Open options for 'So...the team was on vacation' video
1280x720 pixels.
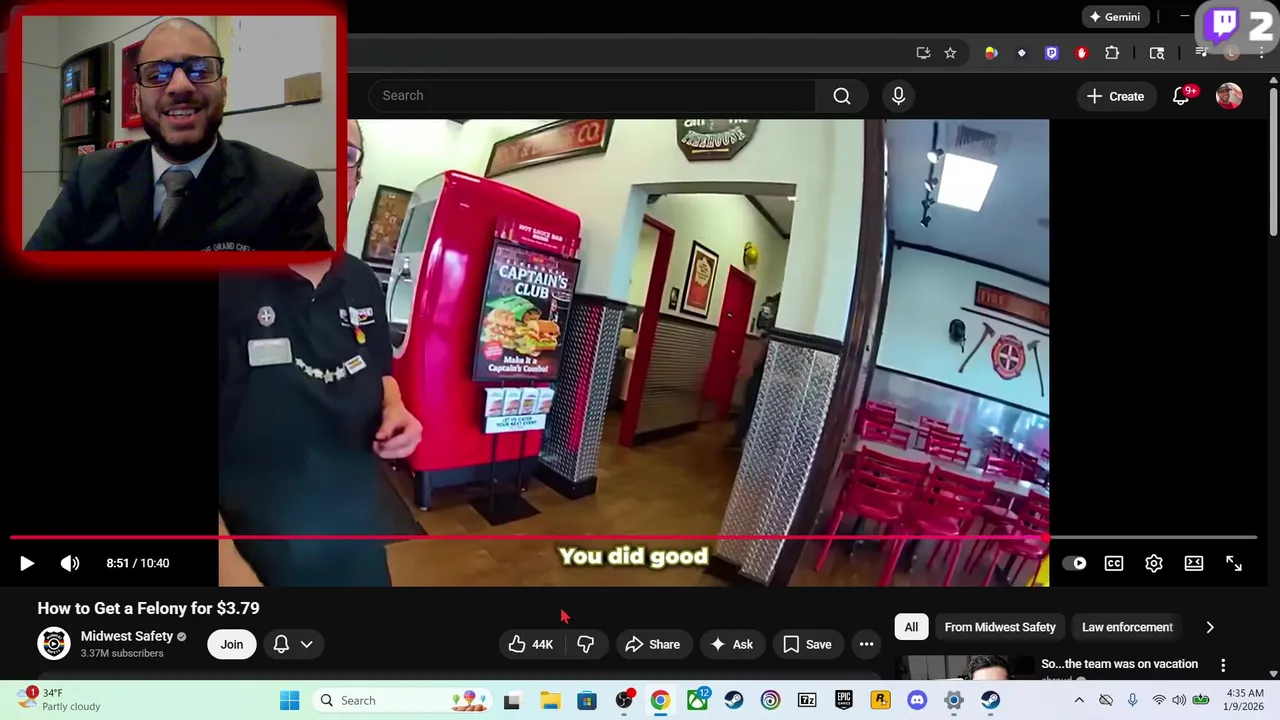pyautogui.click(x=1223, y=665)
